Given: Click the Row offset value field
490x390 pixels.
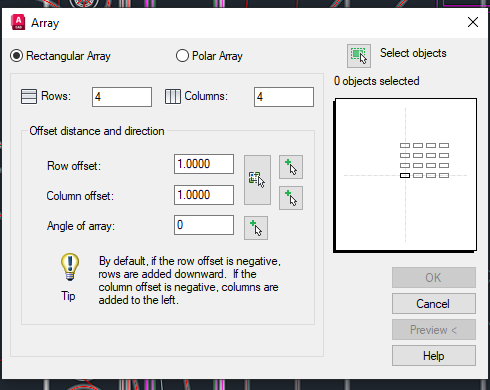Looking at the screenshot, I should click(x=204, y=164).
